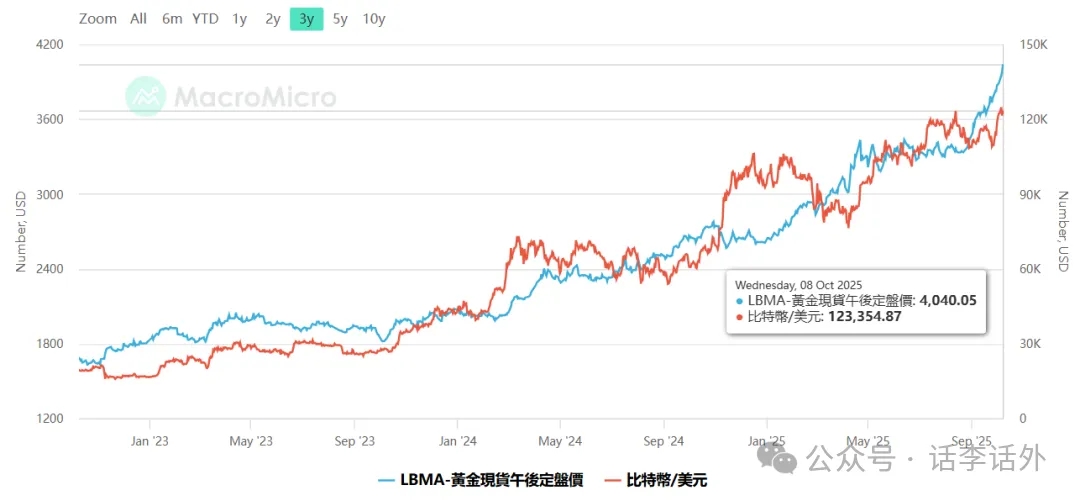This screenshot has height=501, width=1080.
Task: Click the Sep '25 x-axis label
Action: (971, 439)
